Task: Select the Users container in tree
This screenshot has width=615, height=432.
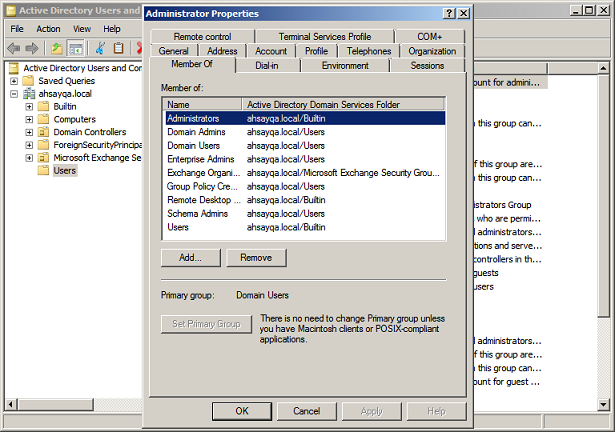Action: click(65, 171)
